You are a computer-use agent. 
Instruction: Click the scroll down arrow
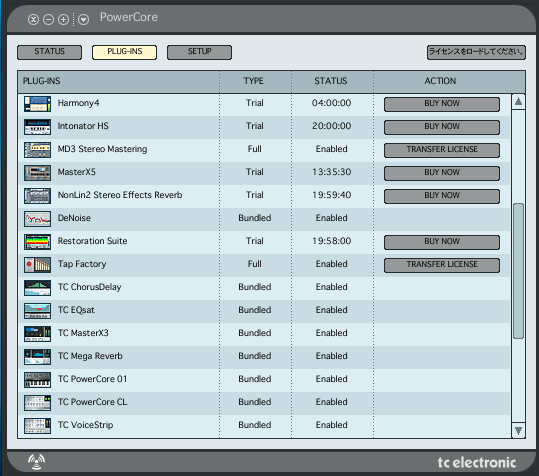pyautogui.click(x=518, y=430)
